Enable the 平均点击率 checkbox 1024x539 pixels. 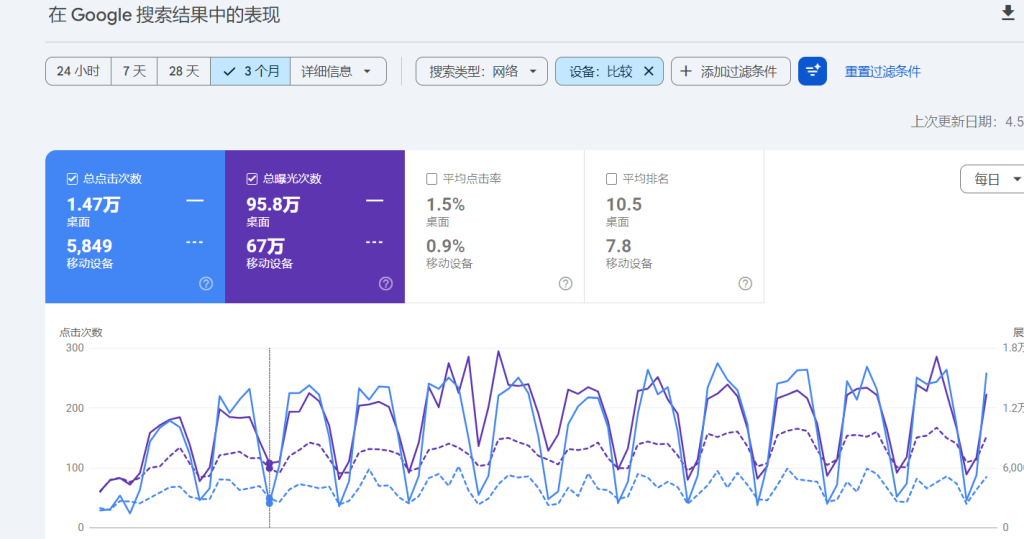coord(431,179)
